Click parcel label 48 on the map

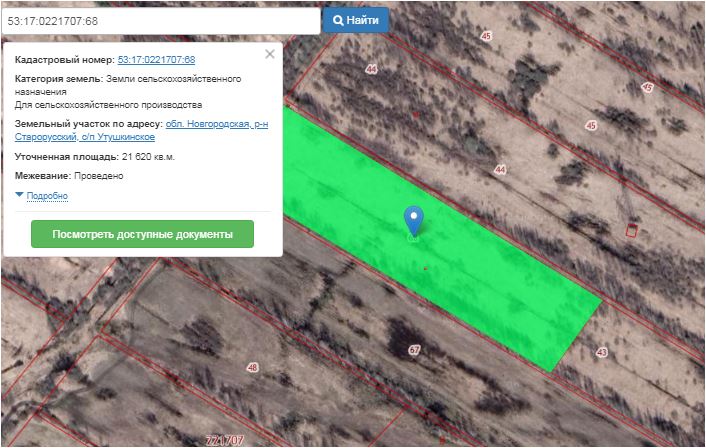pos(252,368)
